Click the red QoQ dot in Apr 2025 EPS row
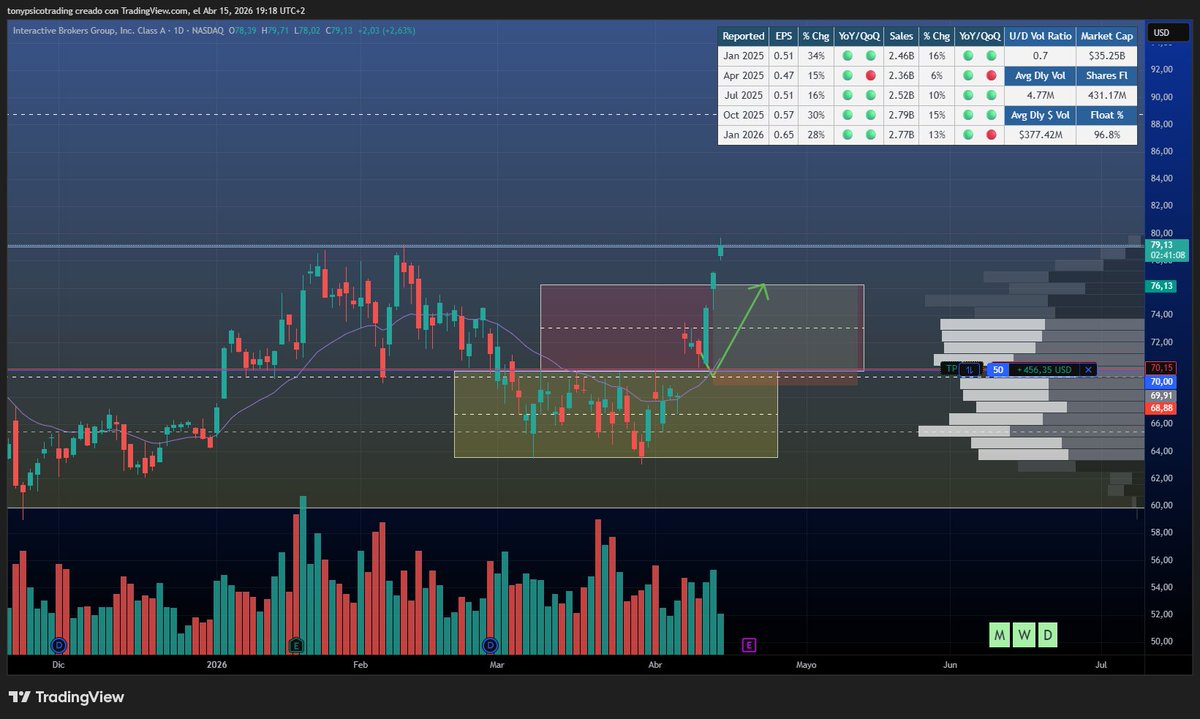The height and width of the screenshot is (719, 1200). (869, 75)
